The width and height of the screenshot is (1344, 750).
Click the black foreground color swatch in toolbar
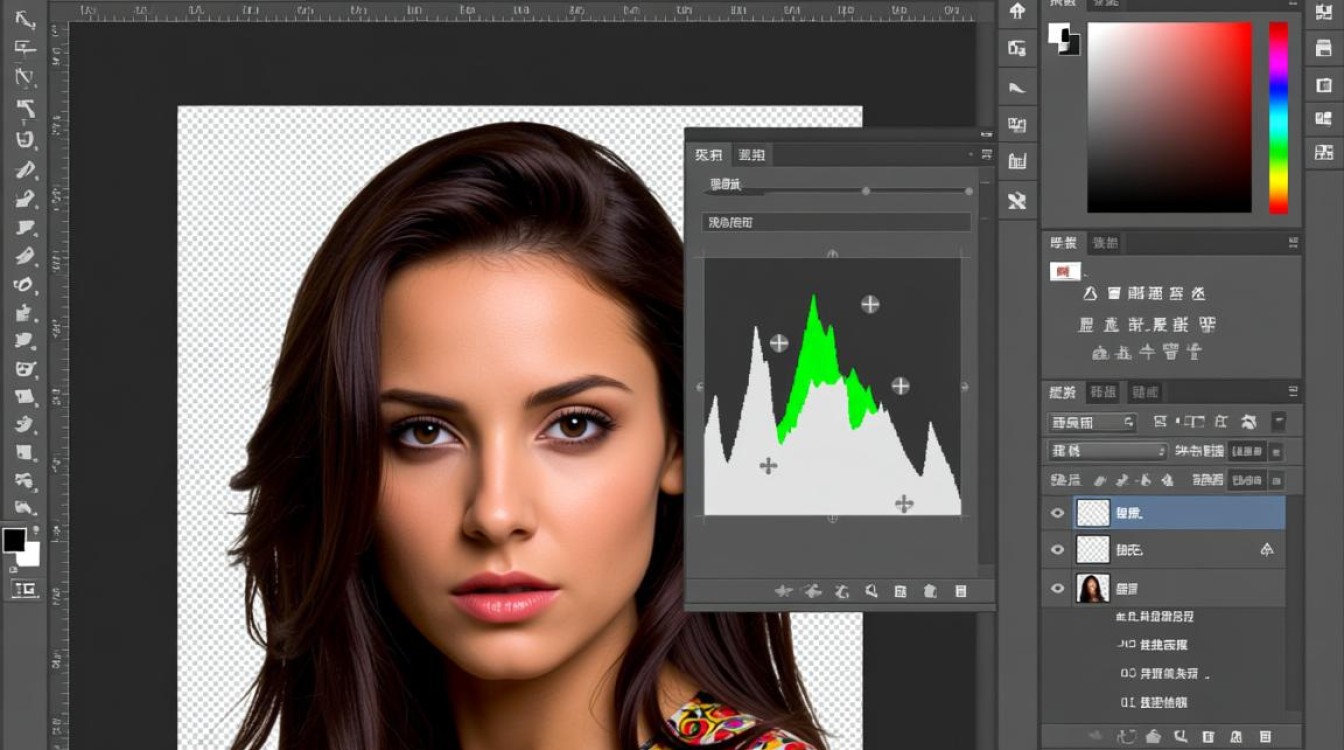pyautogui.click(x=14, y=541)
